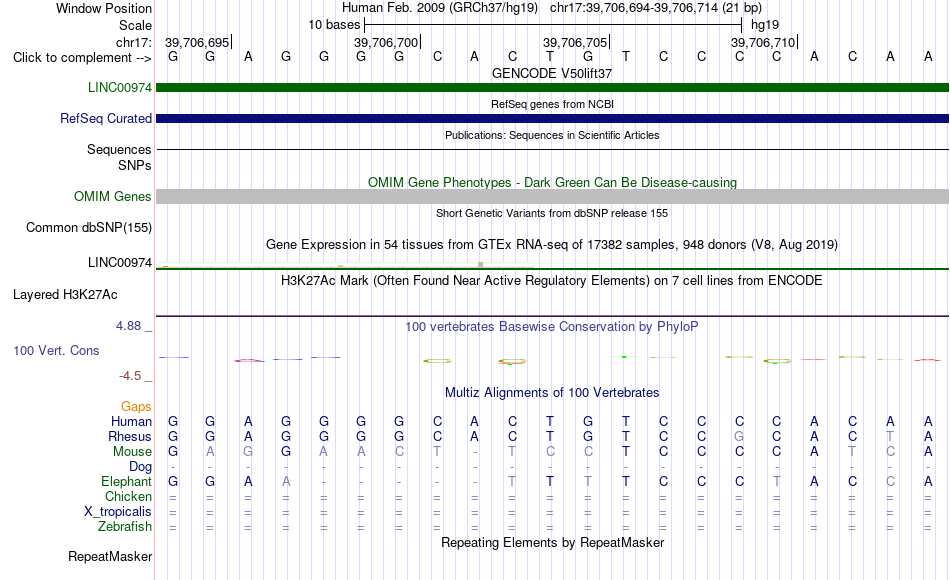Click the dark blue RefSeq Curated bar

point(552,119)
